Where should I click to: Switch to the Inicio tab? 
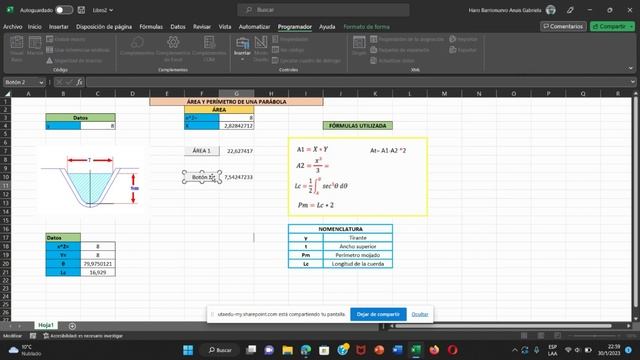35,27
